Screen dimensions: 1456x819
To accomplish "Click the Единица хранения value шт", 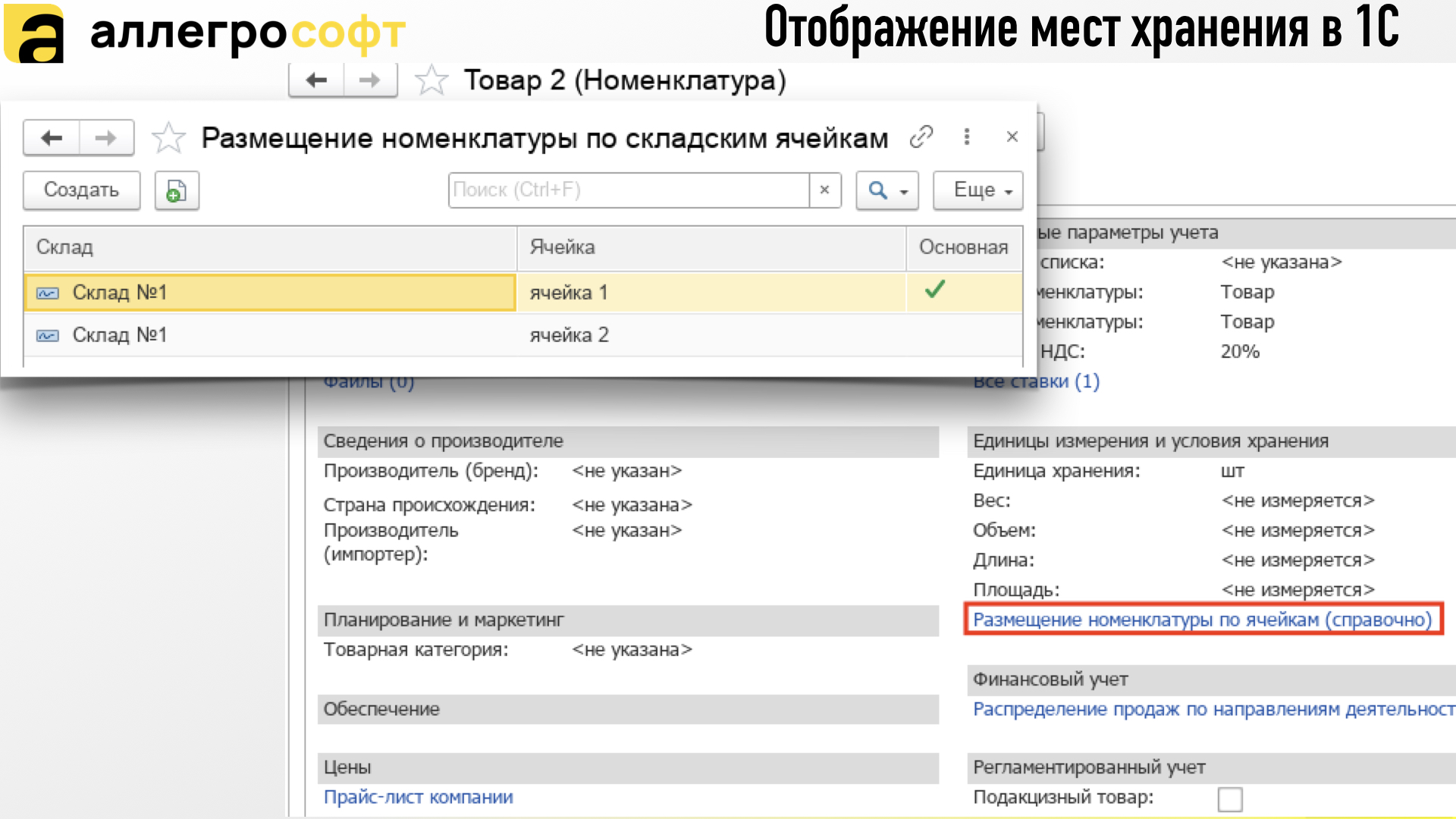I will (x=1232, y=472).
